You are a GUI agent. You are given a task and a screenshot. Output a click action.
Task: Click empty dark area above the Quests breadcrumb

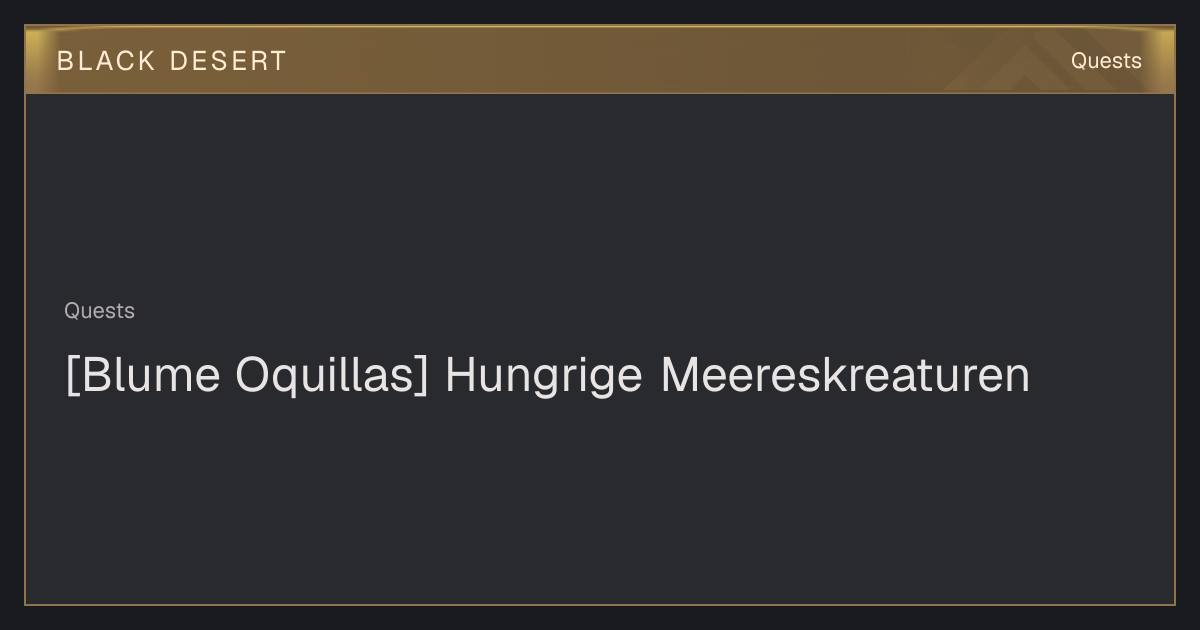tap(600, 195)
